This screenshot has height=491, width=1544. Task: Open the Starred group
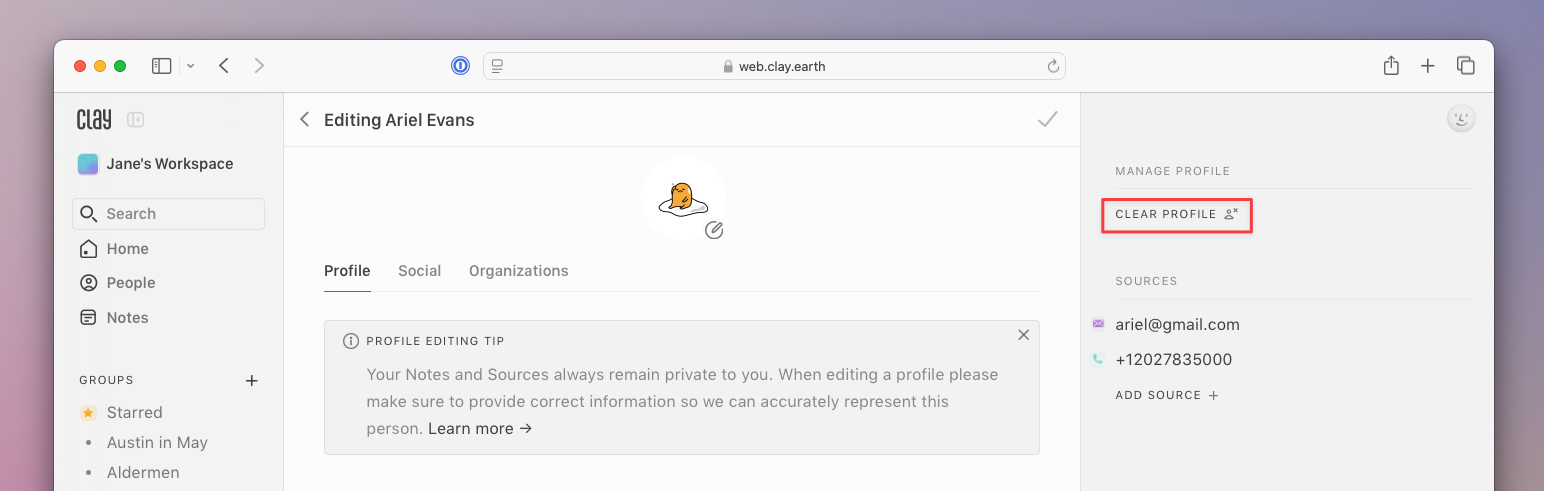tap(134, 412)
